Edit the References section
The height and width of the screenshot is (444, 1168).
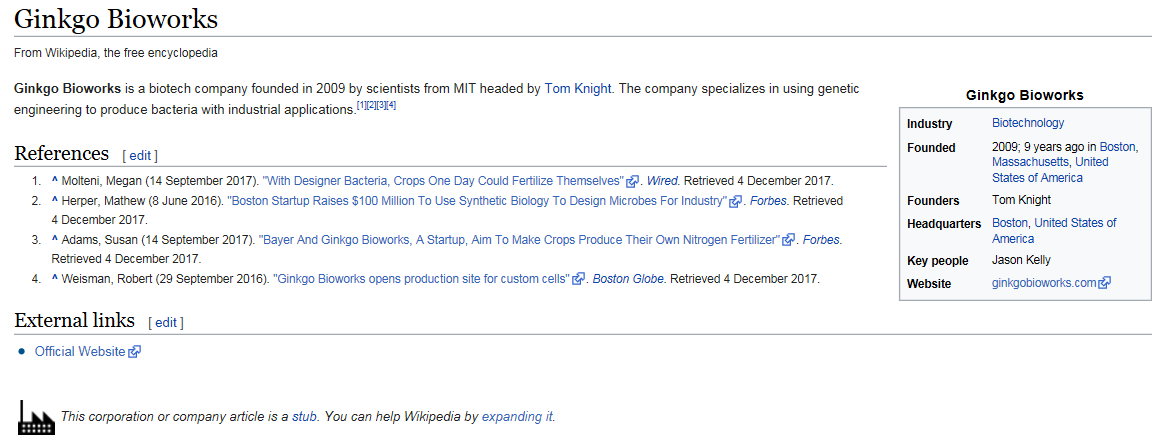[x=140, y=156]
